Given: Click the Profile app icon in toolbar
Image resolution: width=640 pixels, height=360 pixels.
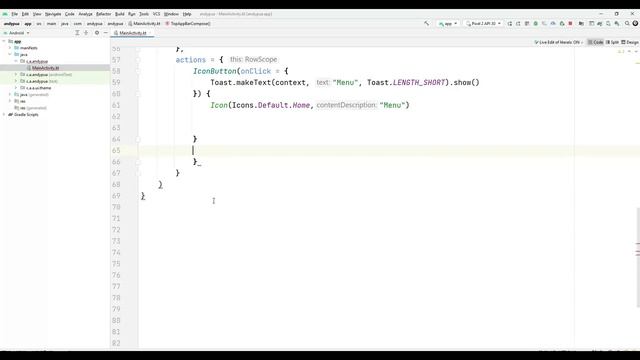Looking at the screenshot, I should tap(553, 24).
